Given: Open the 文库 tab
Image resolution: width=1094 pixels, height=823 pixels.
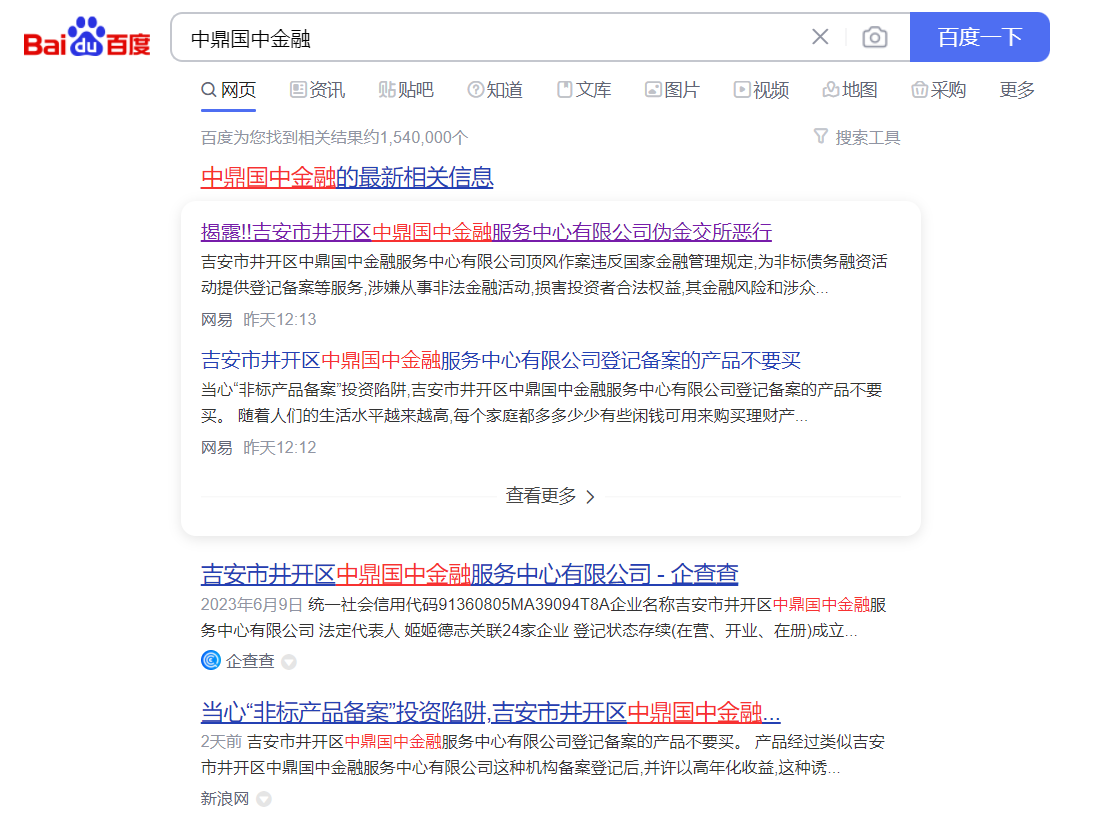Looking at the screenshot, I should pyautogui.click(x=584, y=90).
